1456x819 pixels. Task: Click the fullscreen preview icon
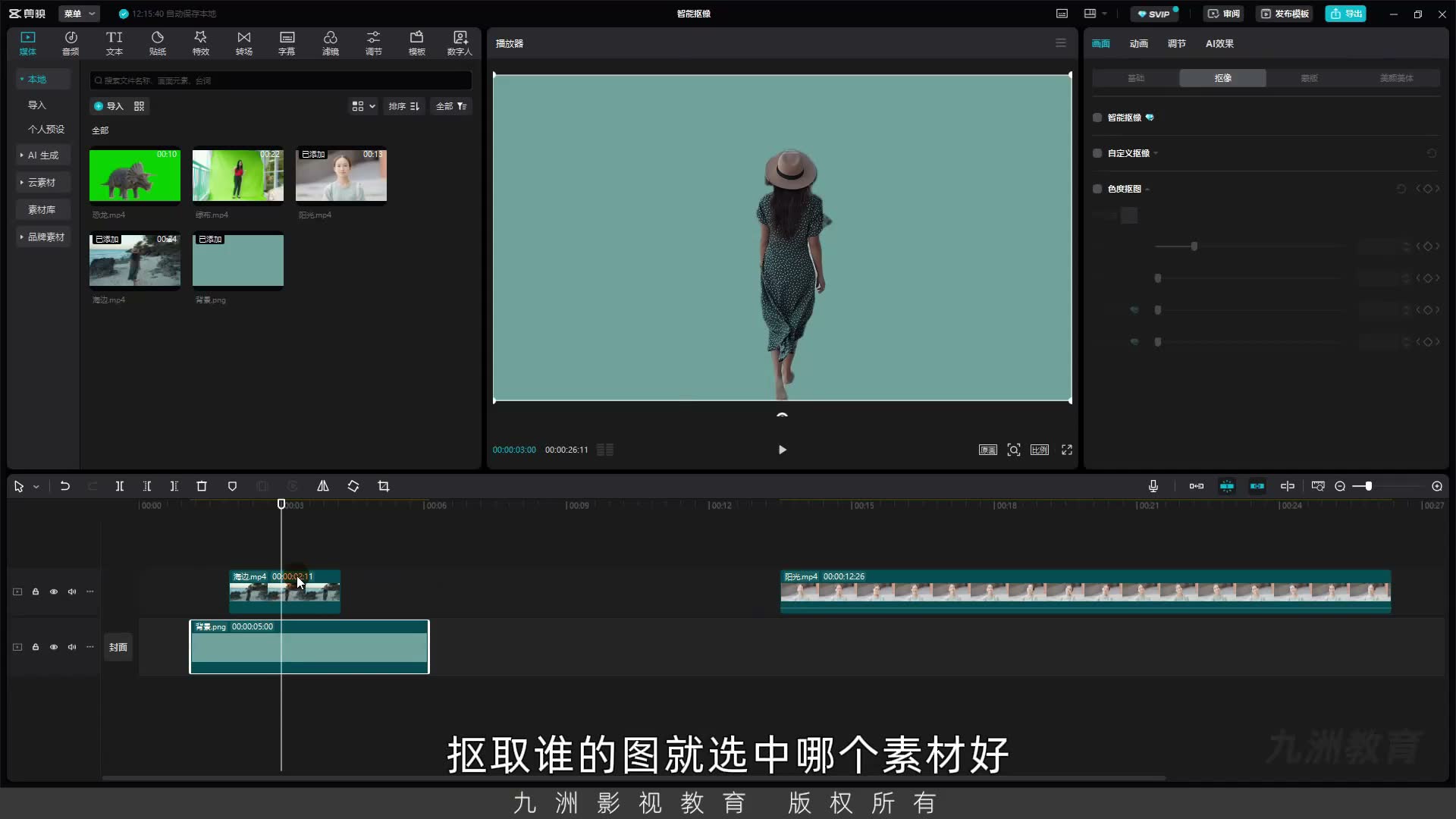pos(1067,450)
